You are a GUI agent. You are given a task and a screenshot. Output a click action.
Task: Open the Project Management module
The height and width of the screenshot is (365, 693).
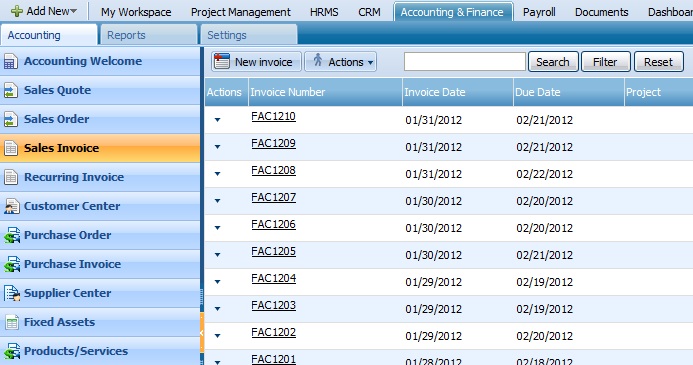241,12
